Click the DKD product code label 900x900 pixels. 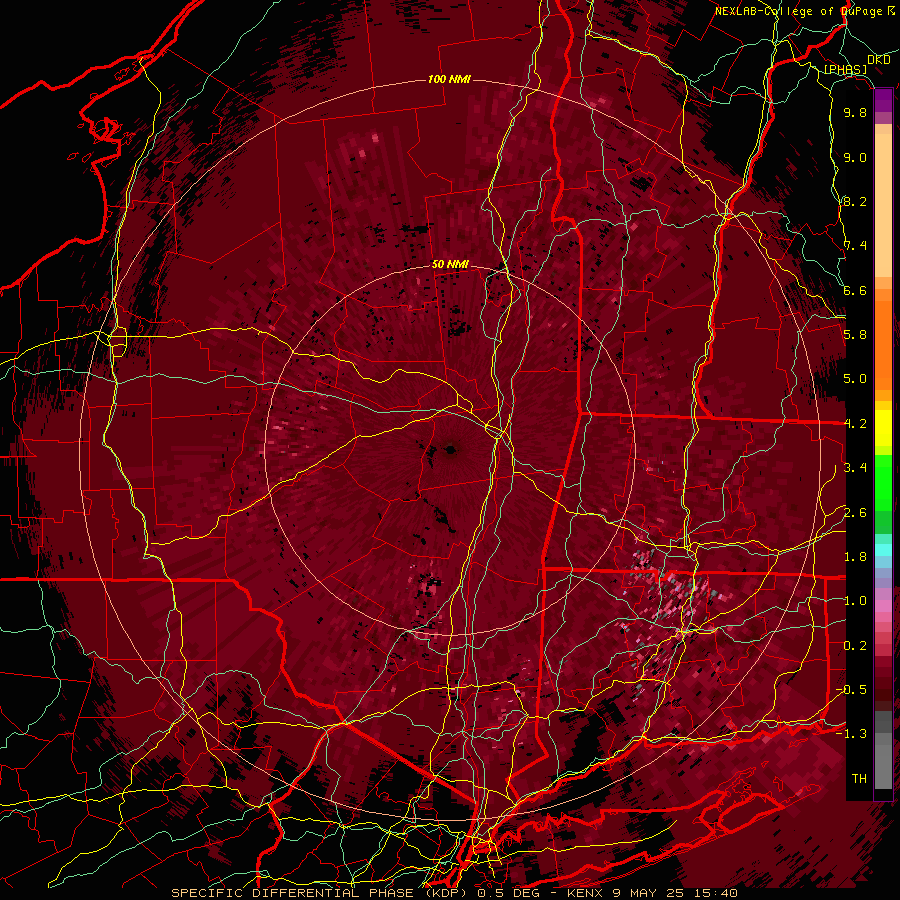click(879, 60)
